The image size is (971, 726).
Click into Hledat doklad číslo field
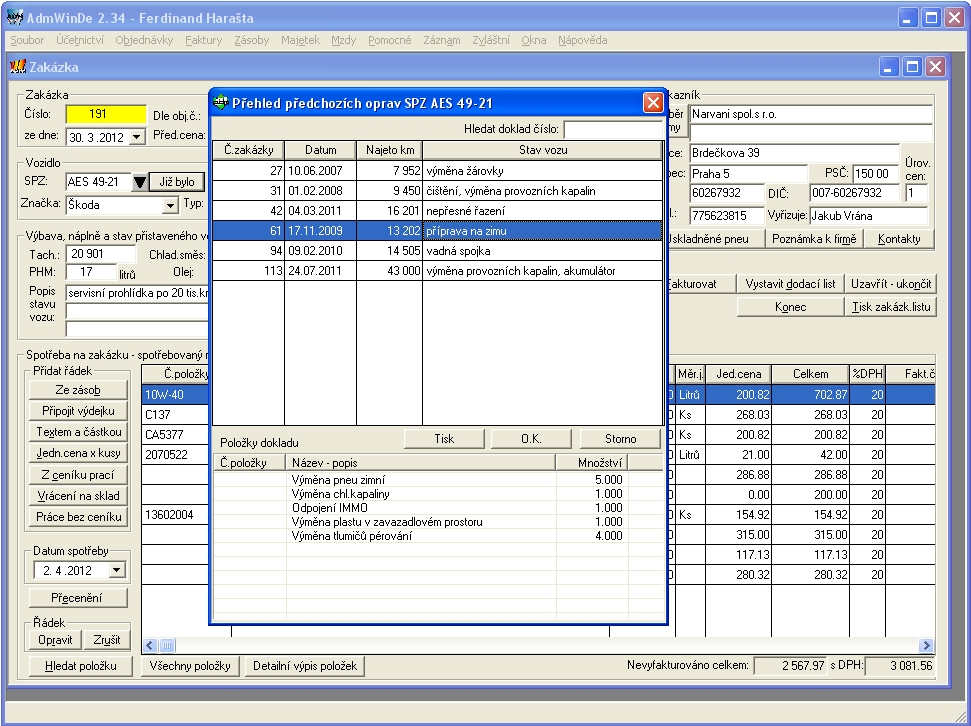click(612, 129)
